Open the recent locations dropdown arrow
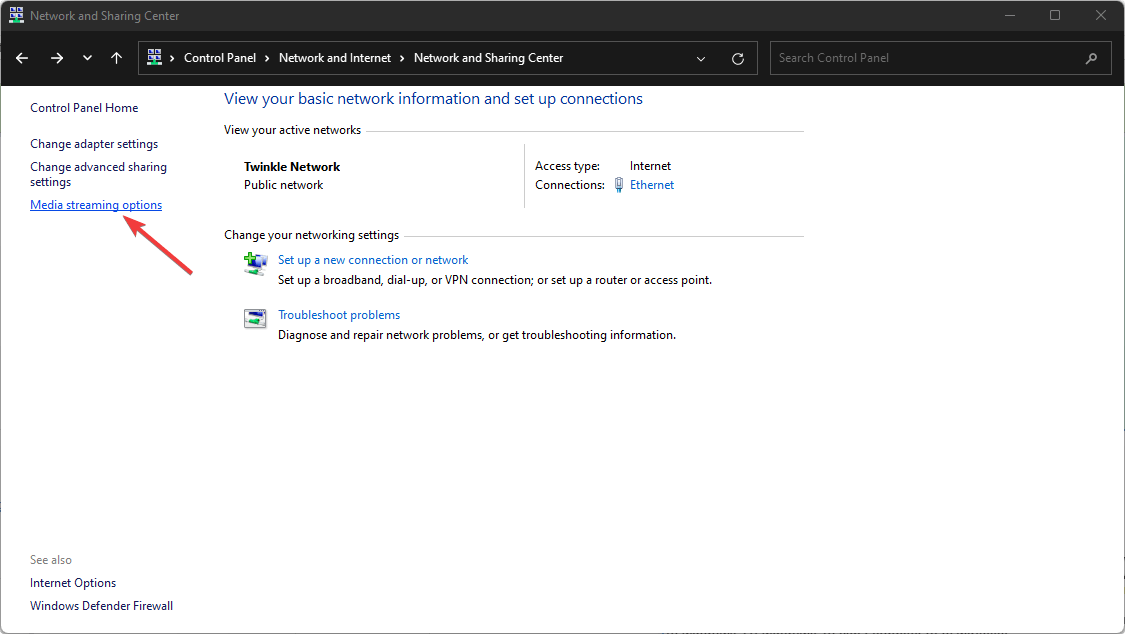1125x634 pixels. tap(87, 58)
